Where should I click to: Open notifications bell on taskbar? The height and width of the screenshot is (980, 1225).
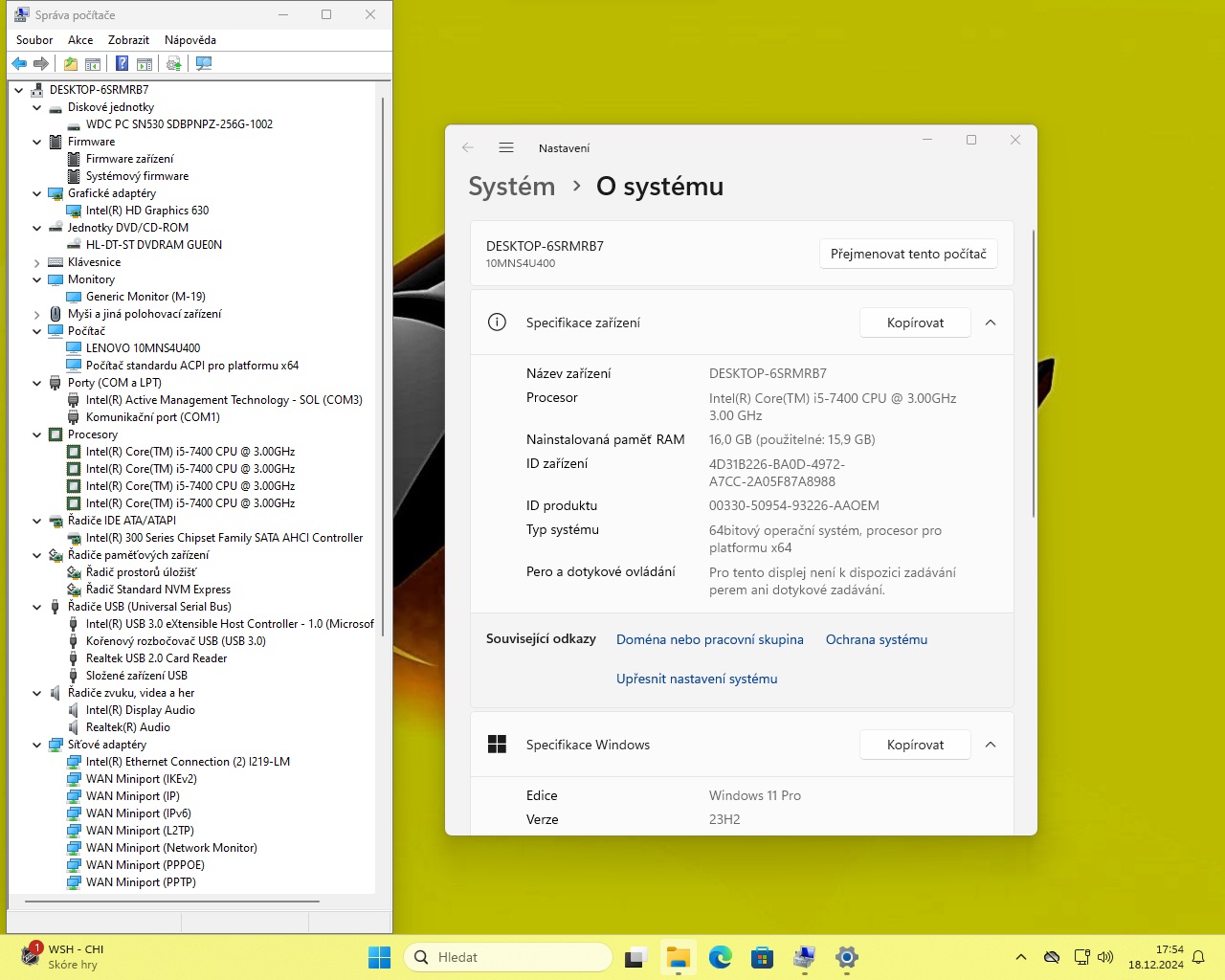coord(1198,957)
